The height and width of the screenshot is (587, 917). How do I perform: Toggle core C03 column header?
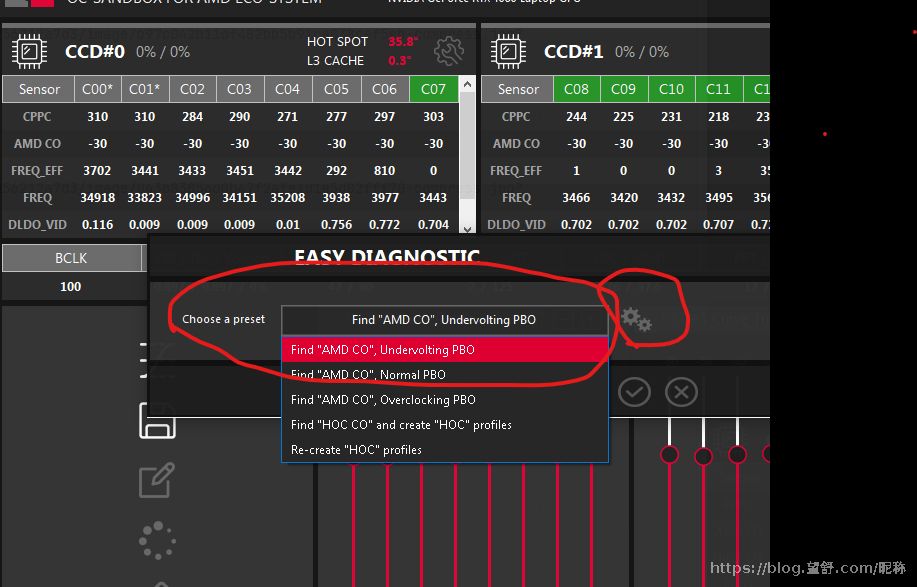[x=240, y=89]
